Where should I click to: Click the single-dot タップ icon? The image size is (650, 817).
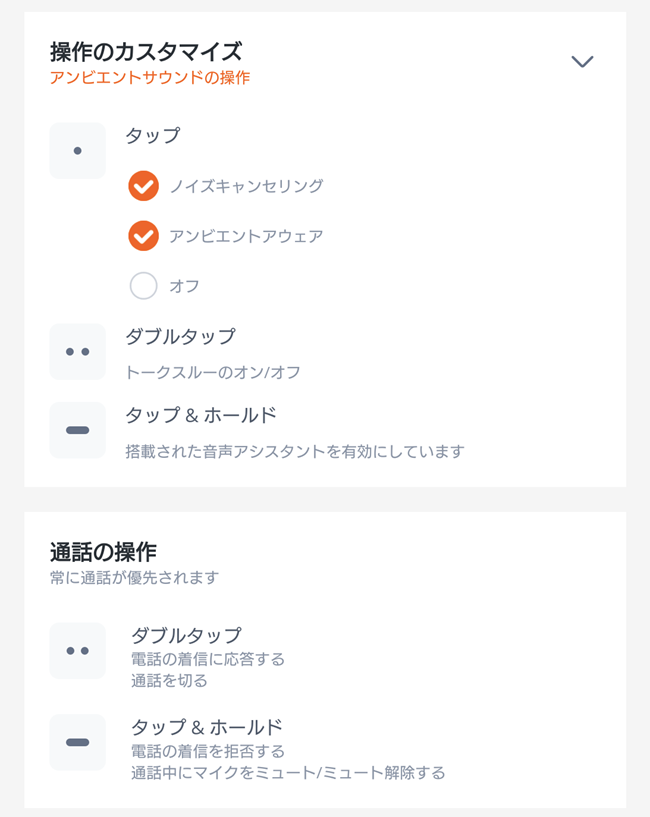[x=78, y=151]
